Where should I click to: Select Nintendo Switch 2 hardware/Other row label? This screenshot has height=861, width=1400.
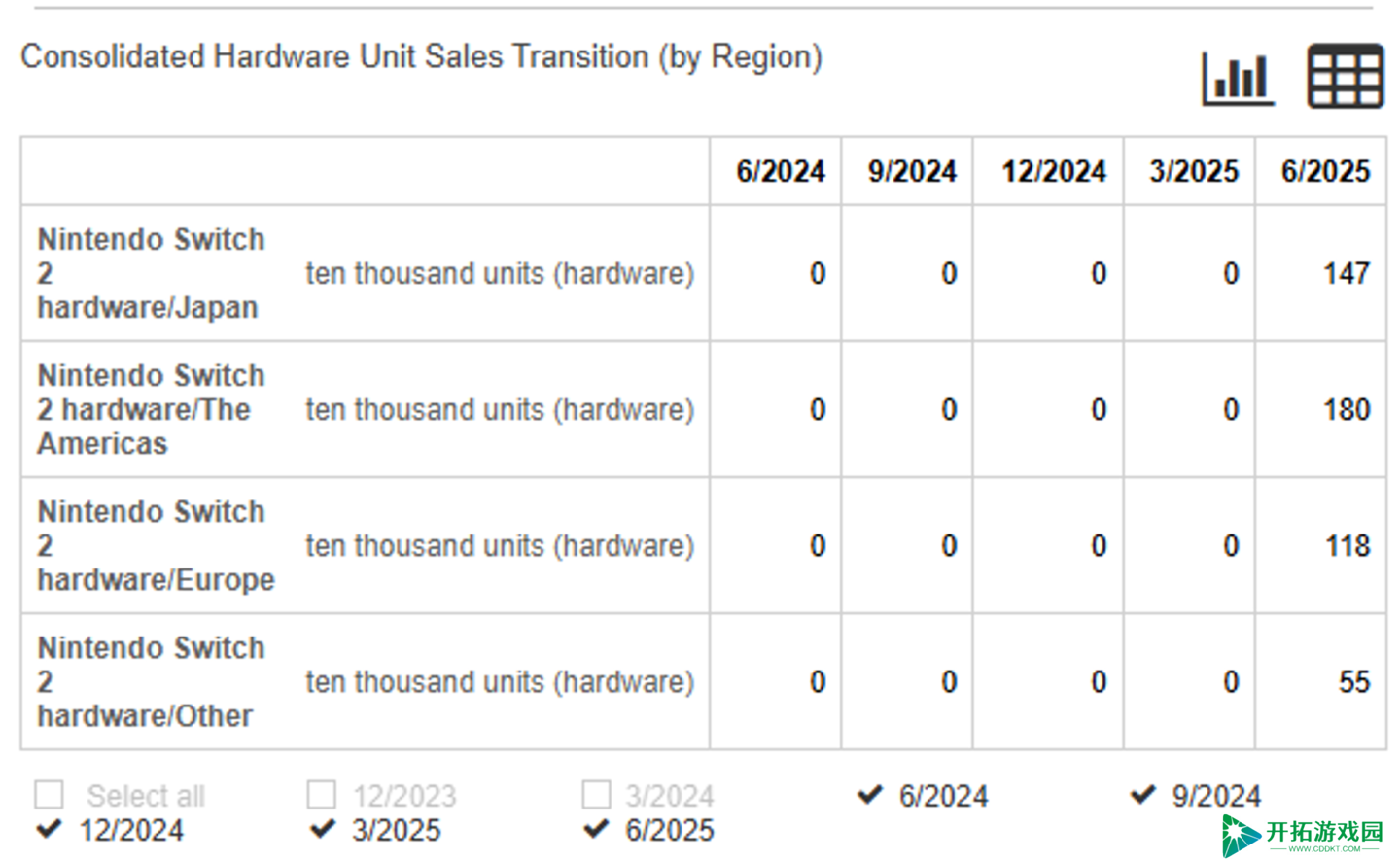pos(151,681)
